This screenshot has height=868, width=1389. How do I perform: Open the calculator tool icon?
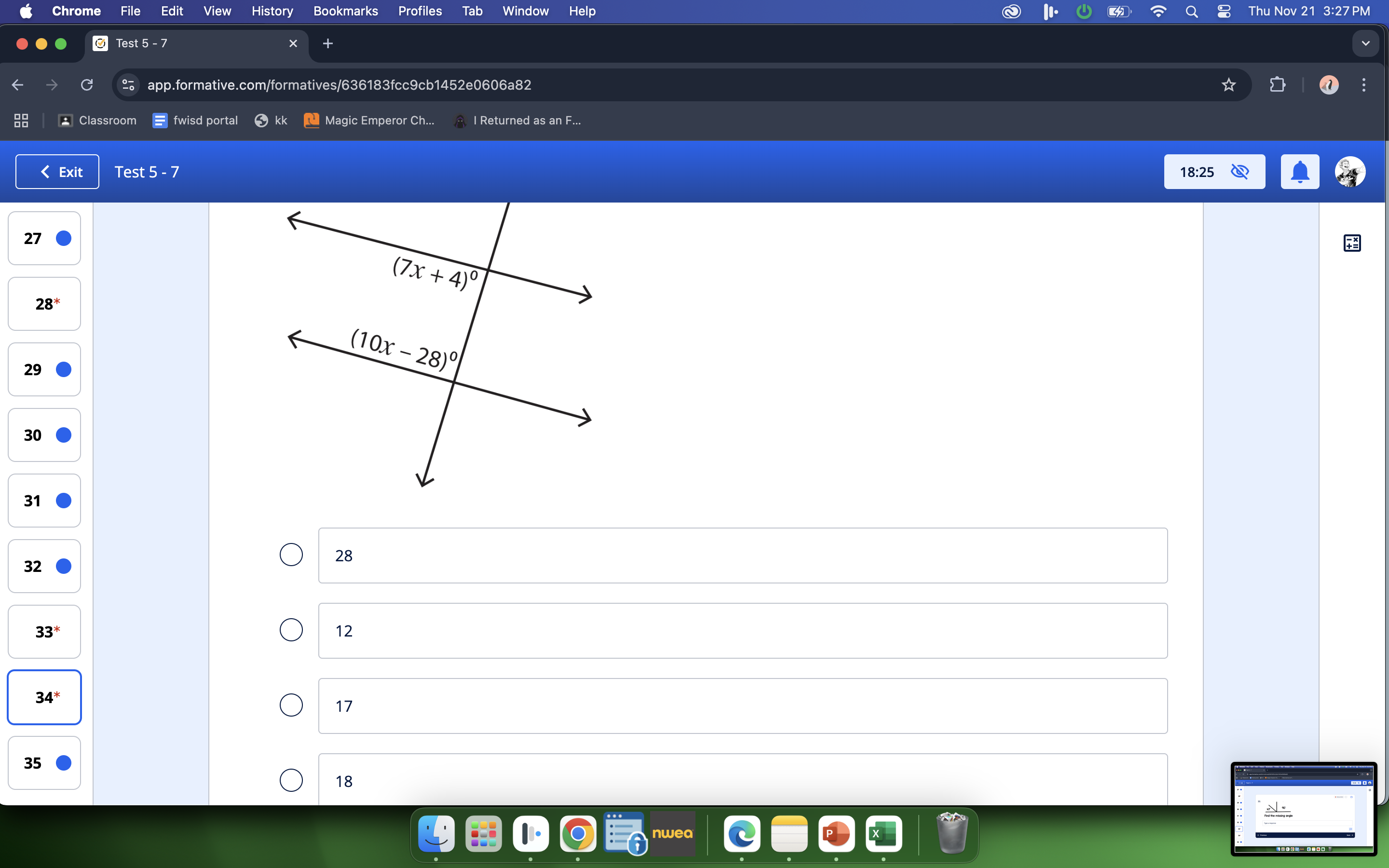[1352, 243]
